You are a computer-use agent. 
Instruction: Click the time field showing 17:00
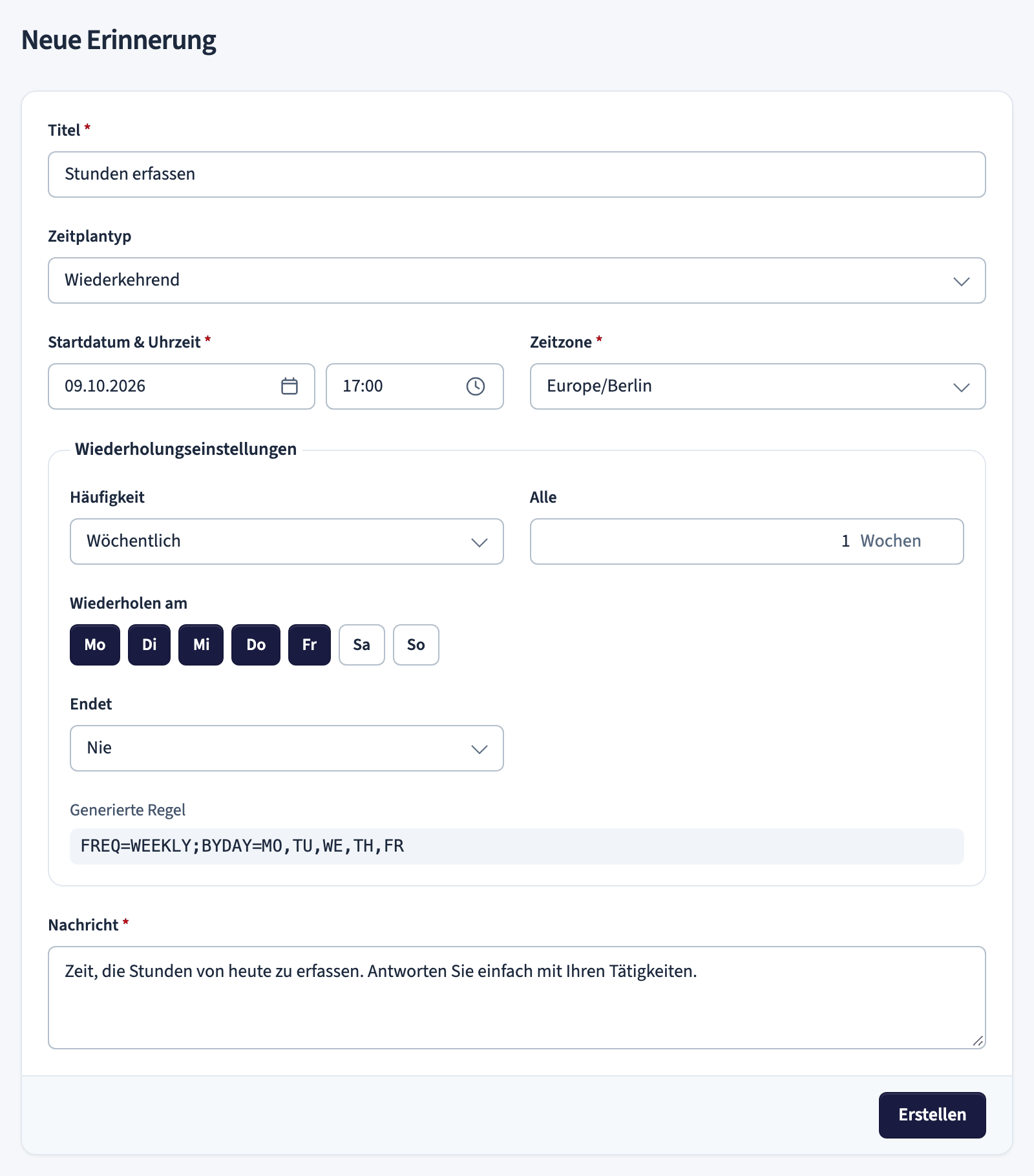[x=415, y=386]
